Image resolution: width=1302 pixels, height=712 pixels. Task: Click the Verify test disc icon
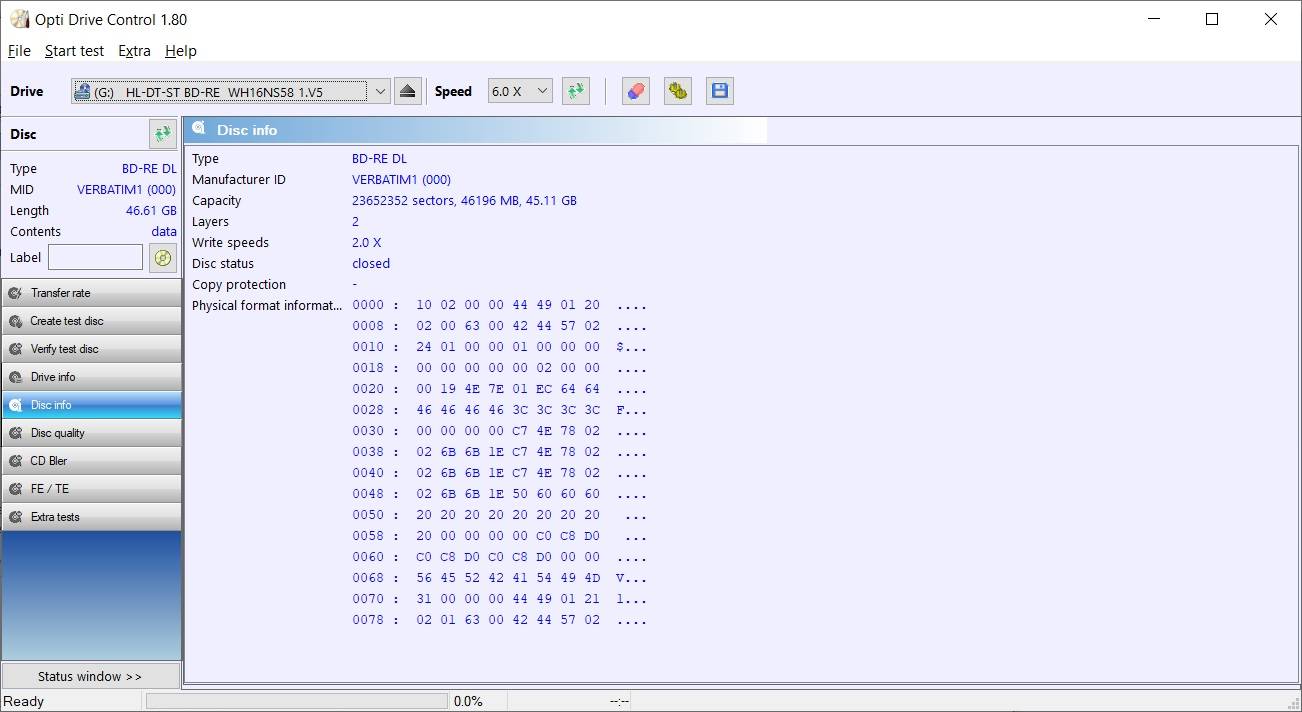(15, 349)
